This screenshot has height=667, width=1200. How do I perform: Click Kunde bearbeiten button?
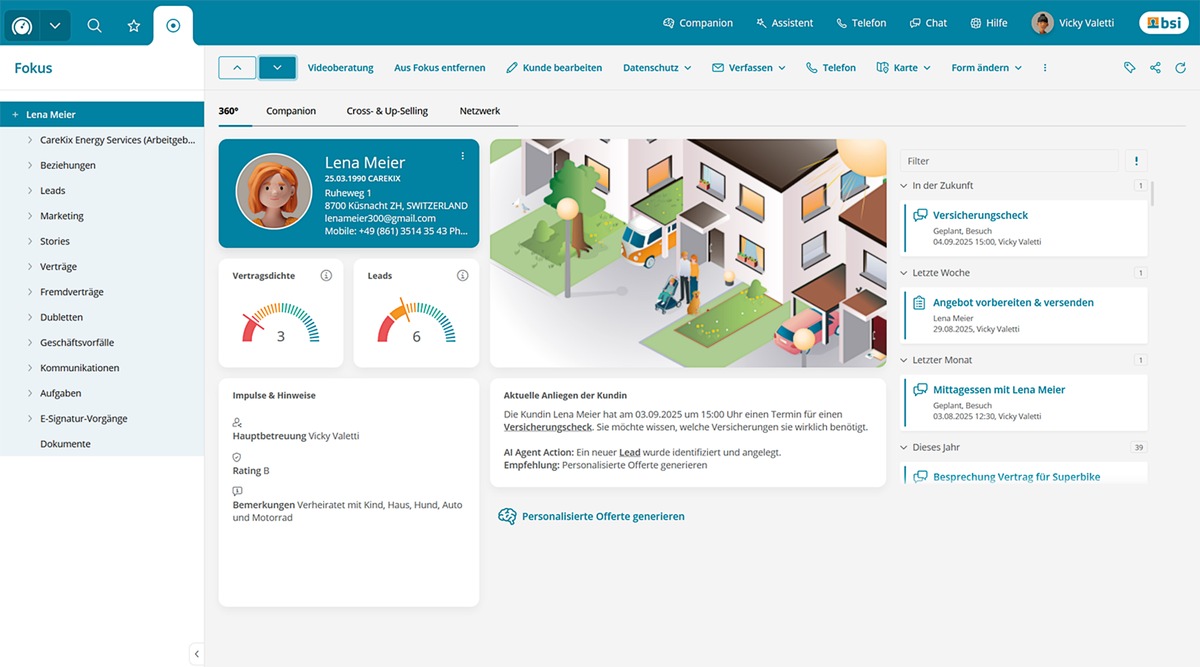coord(554,68)
